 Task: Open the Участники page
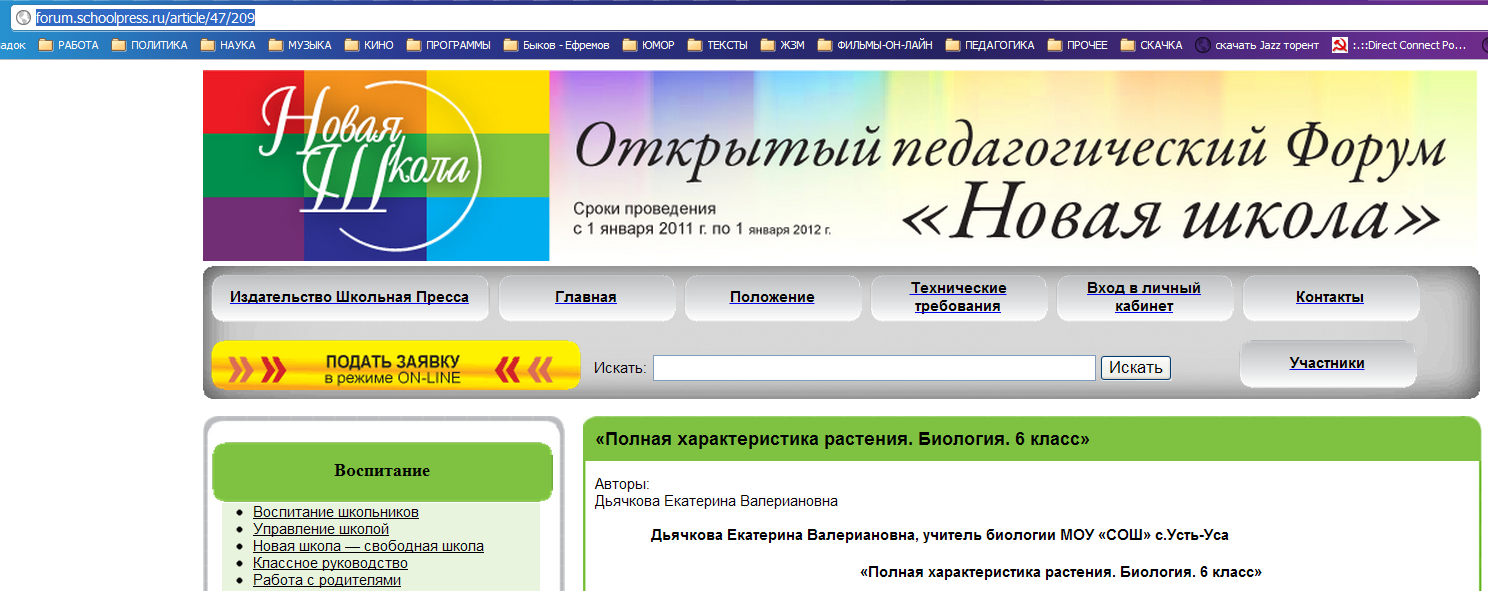point(1327,363)
